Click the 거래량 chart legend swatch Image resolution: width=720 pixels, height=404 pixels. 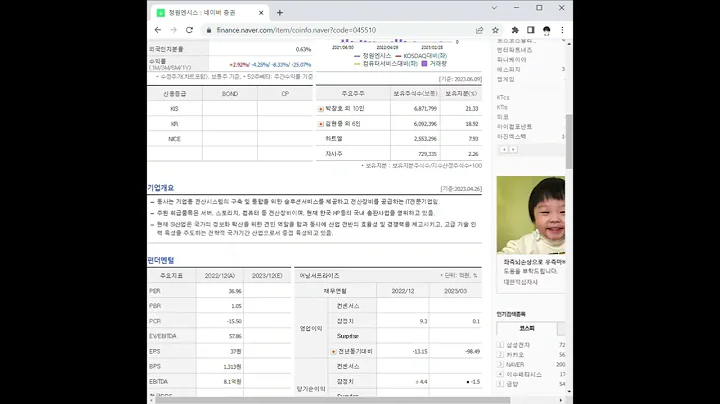point(424,64)
